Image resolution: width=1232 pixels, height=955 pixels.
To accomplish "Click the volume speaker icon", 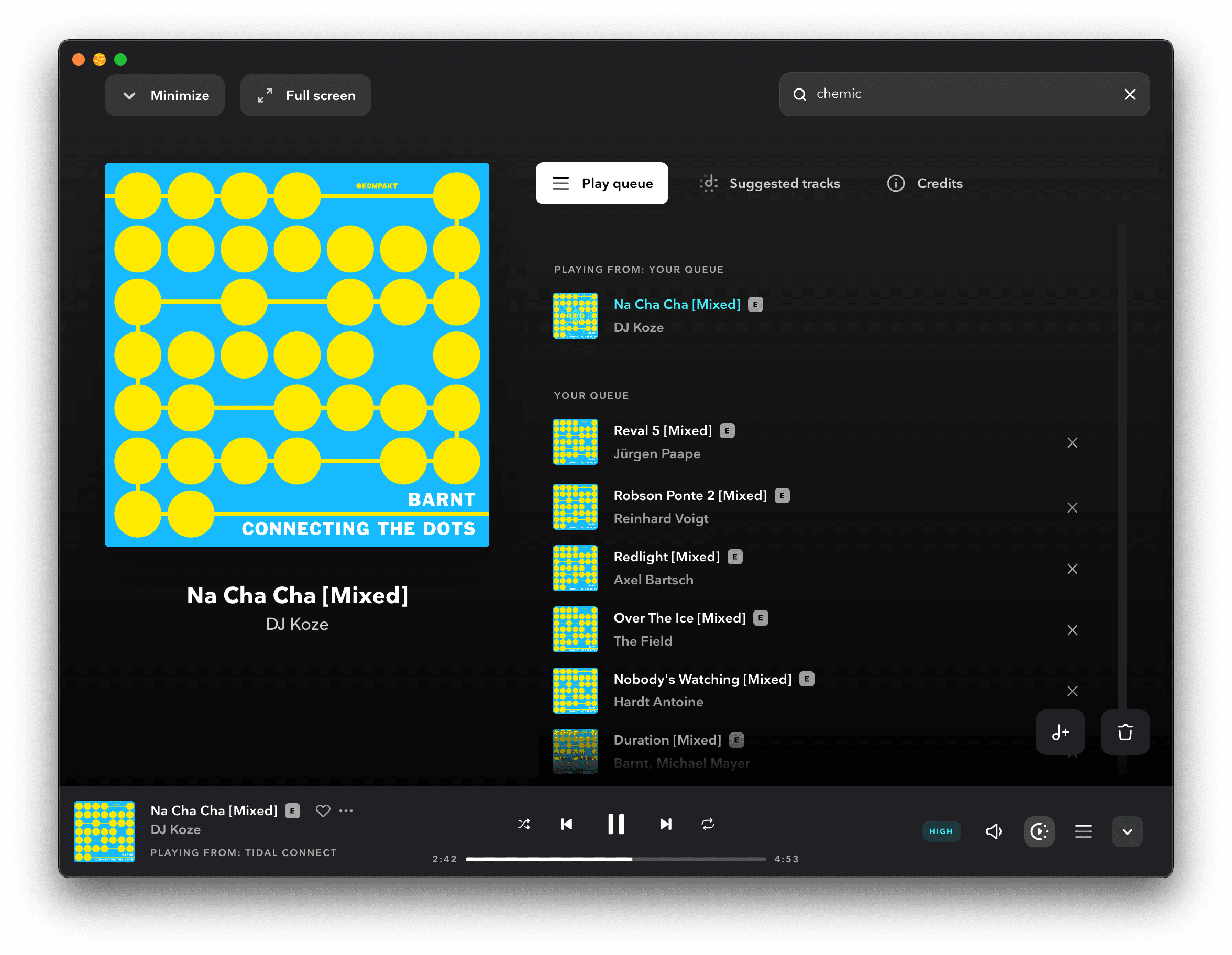I will (x=994, y=831).
